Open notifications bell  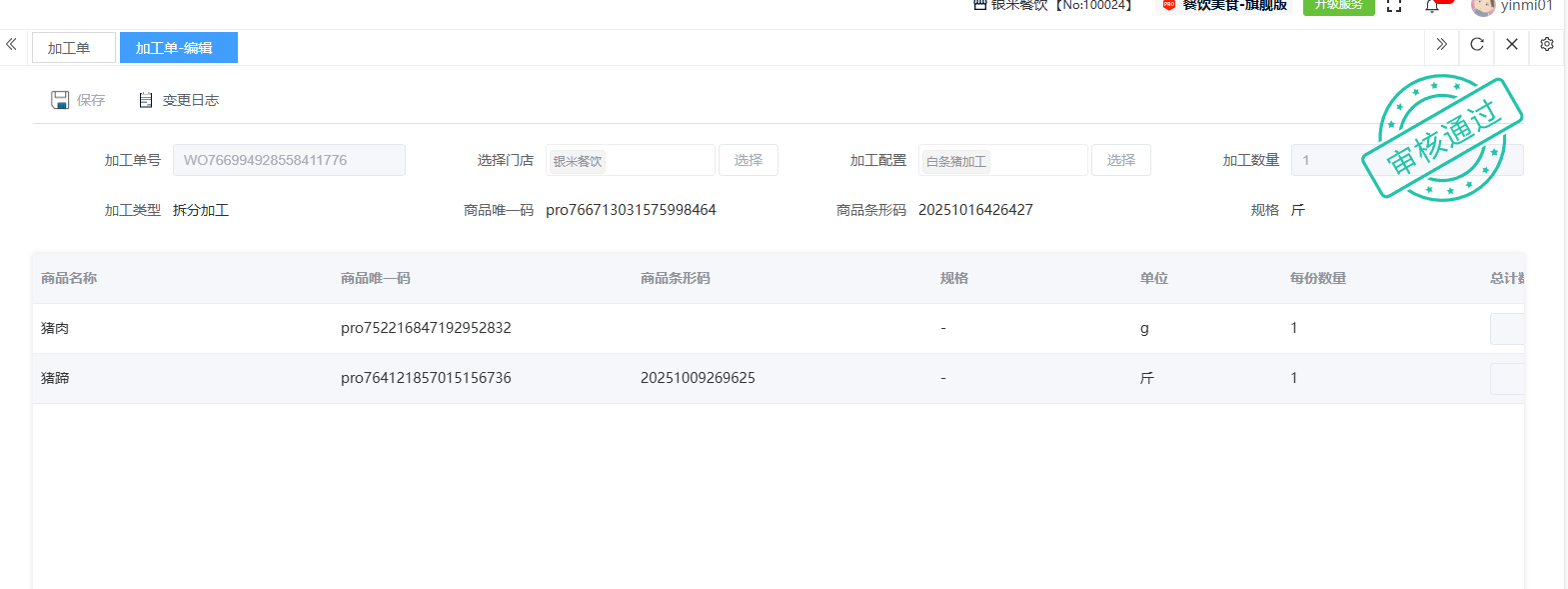click(x=1431, y=6)
